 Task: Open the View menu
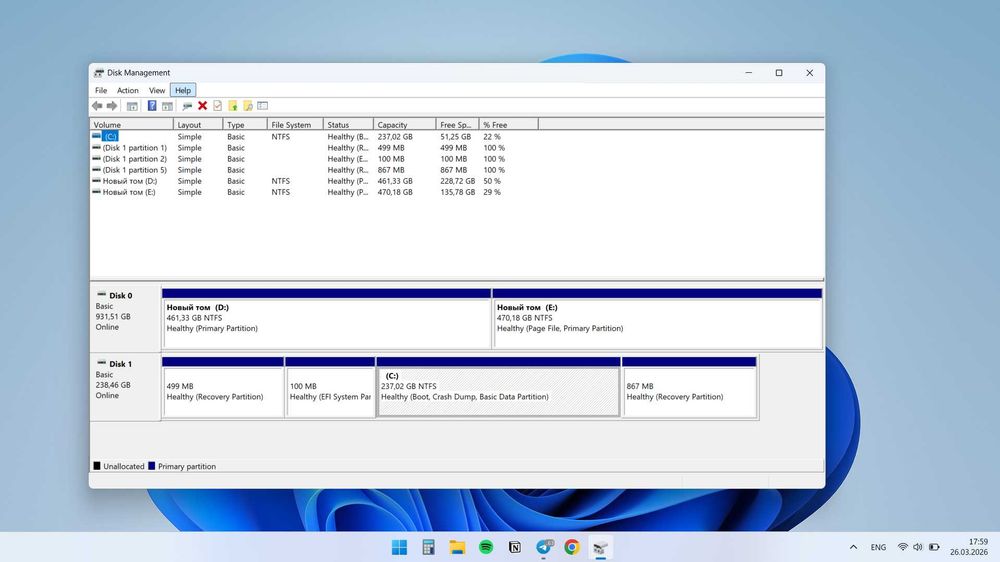click(x=157, y=91)
